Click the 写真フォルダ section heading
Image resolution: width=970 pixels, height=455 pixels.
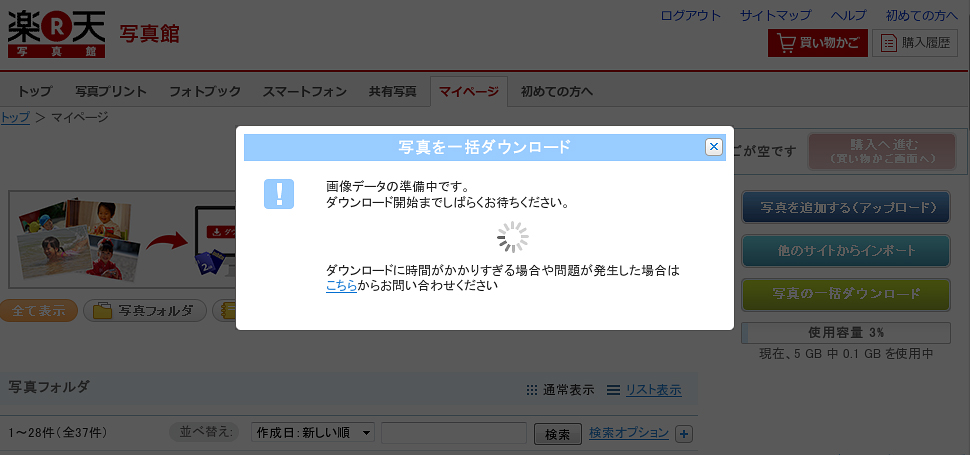click(49, 387)
